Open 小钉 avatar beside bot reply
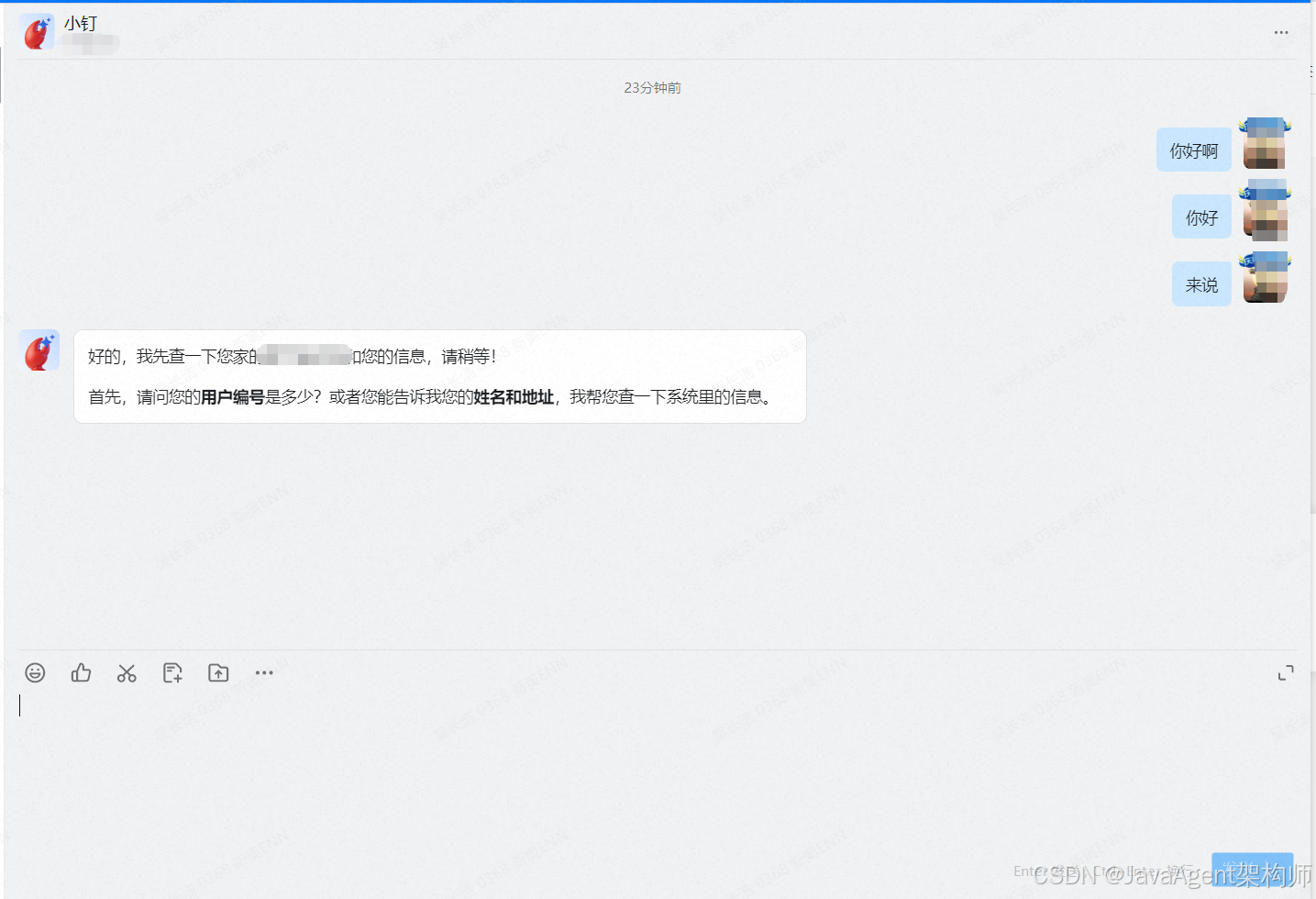The height and width of the screenshot is (899, 1316). [39, 350]
